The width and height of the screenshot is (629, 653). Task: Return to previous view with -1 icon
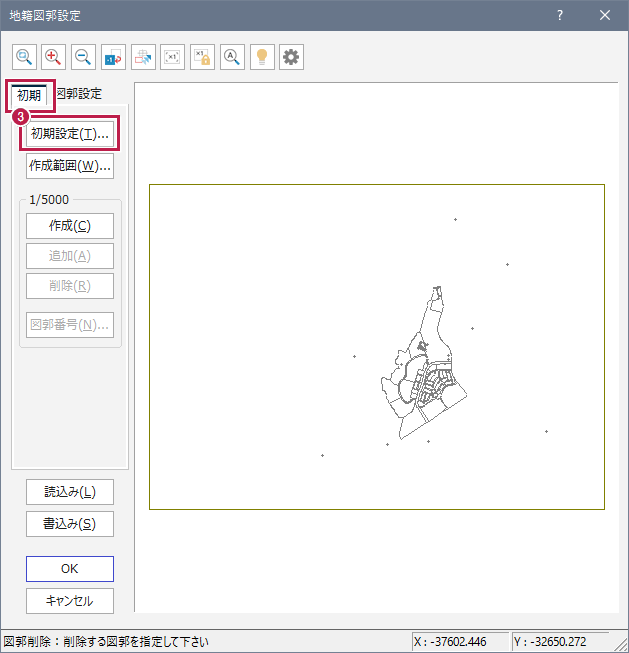coord(113,57)
